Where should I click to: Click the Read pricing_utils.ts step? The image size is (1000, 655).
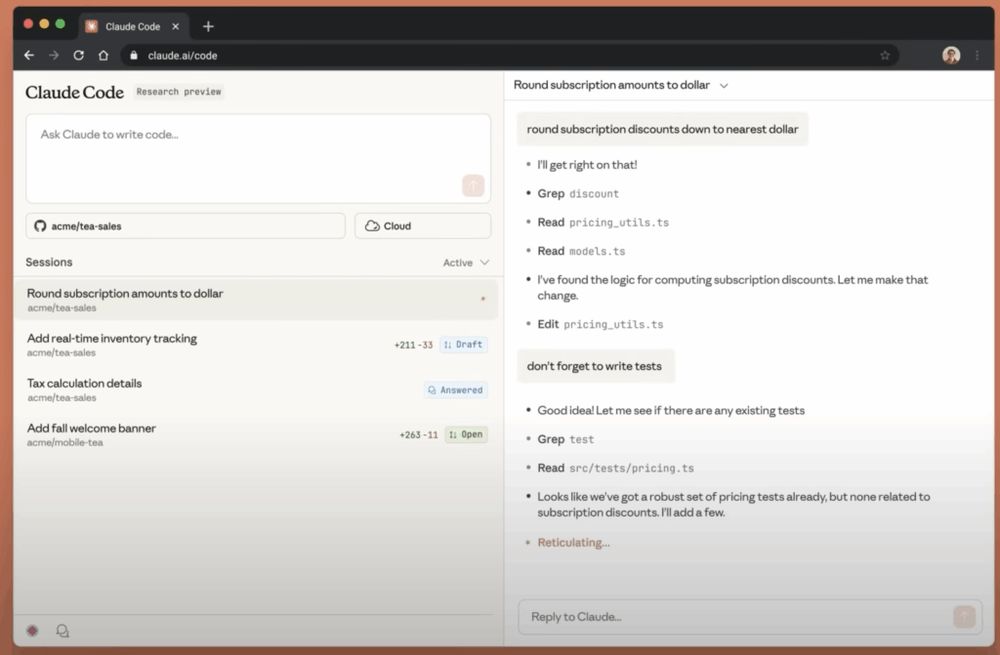(x=603, y=222)
